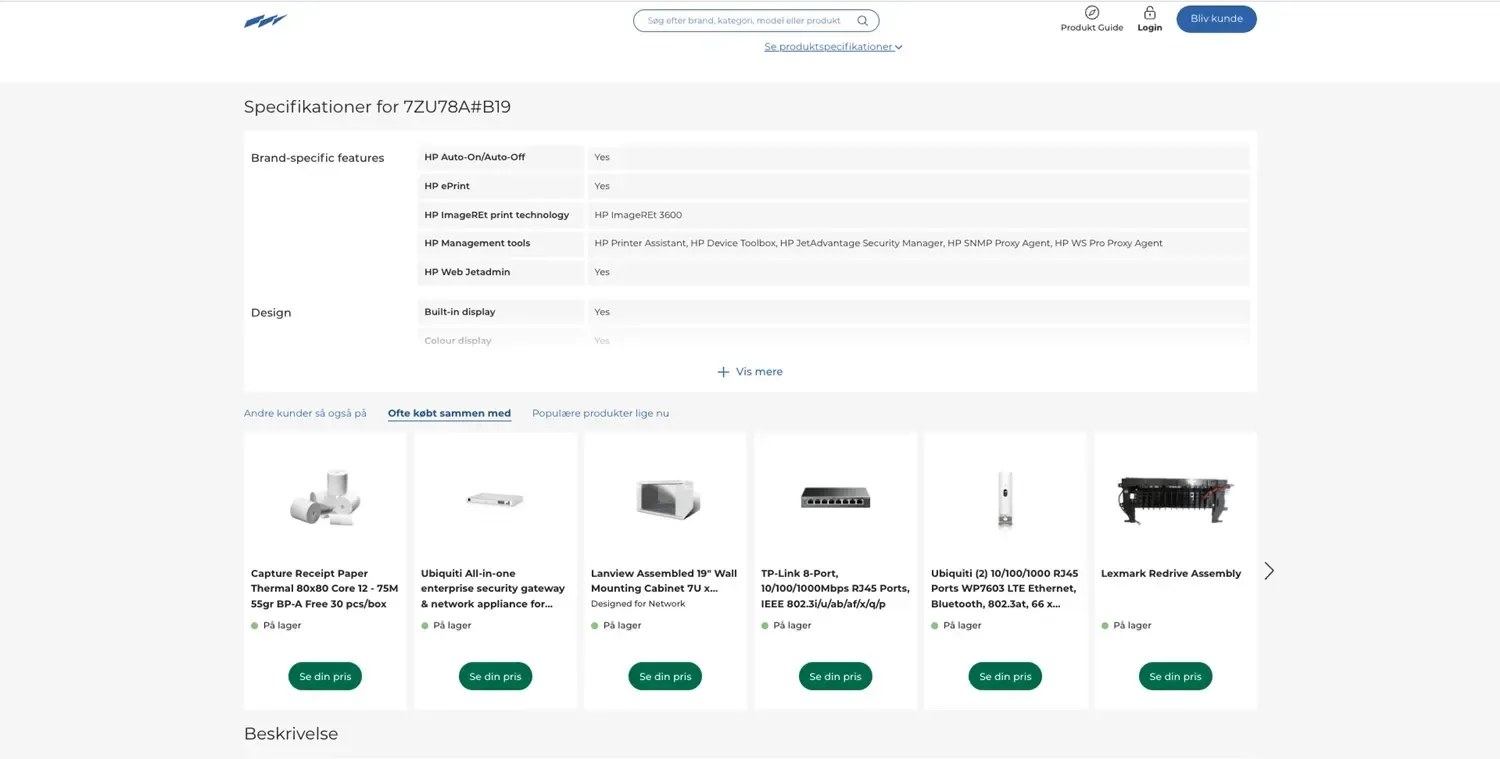Click HP ePrint specification label
The image size is (1500, 759).
447,186
